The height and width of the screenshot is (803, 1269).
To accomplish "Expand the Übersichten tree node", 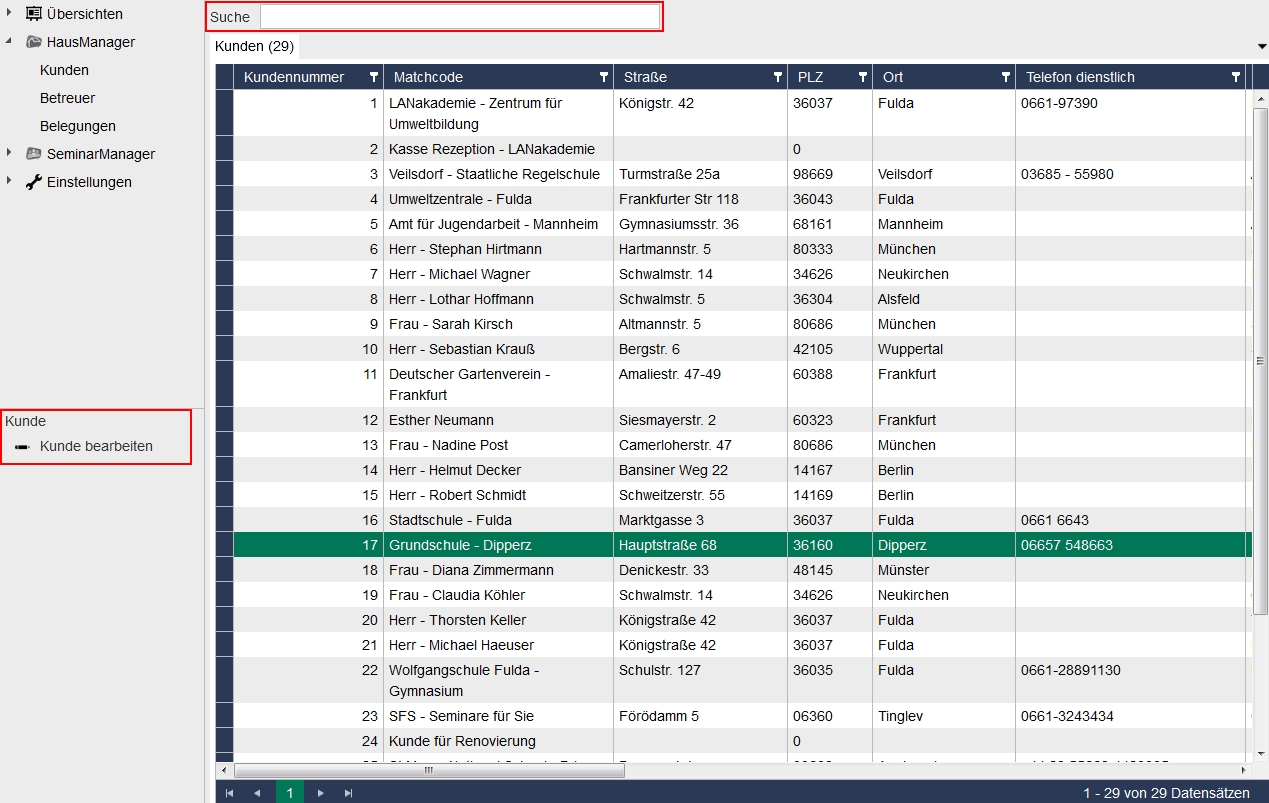I will pos(9,13).
